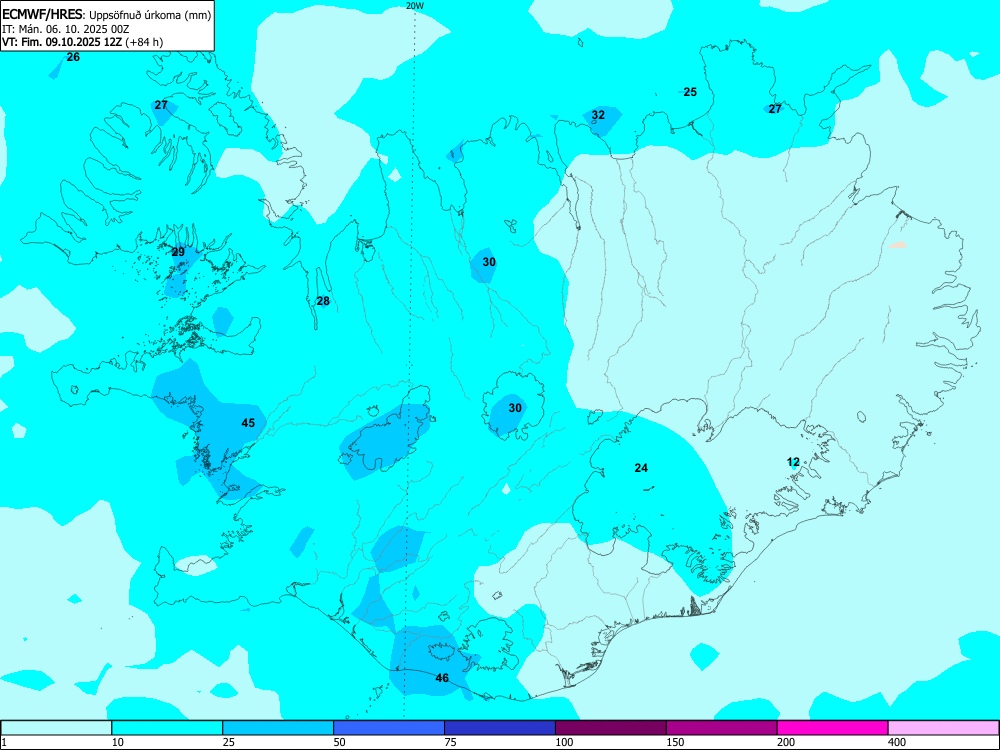Select the light-pink 400+ mm legend swatch
This screenshot has height=750, width=1000.
[x=944, y=728]
